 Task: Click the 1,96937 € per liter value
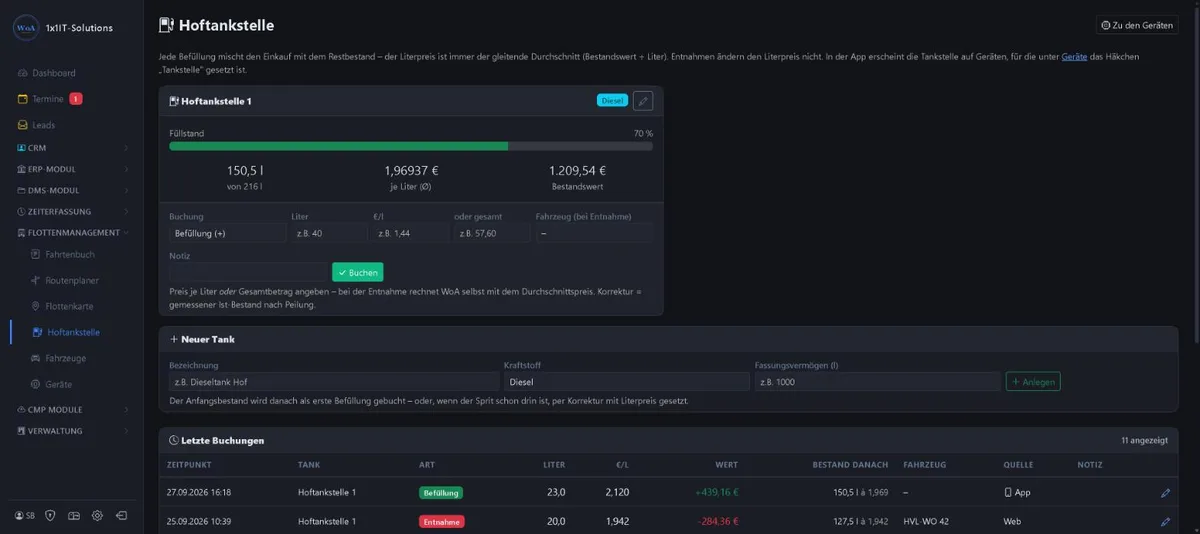pyautogui.click(x=411, y=171)
